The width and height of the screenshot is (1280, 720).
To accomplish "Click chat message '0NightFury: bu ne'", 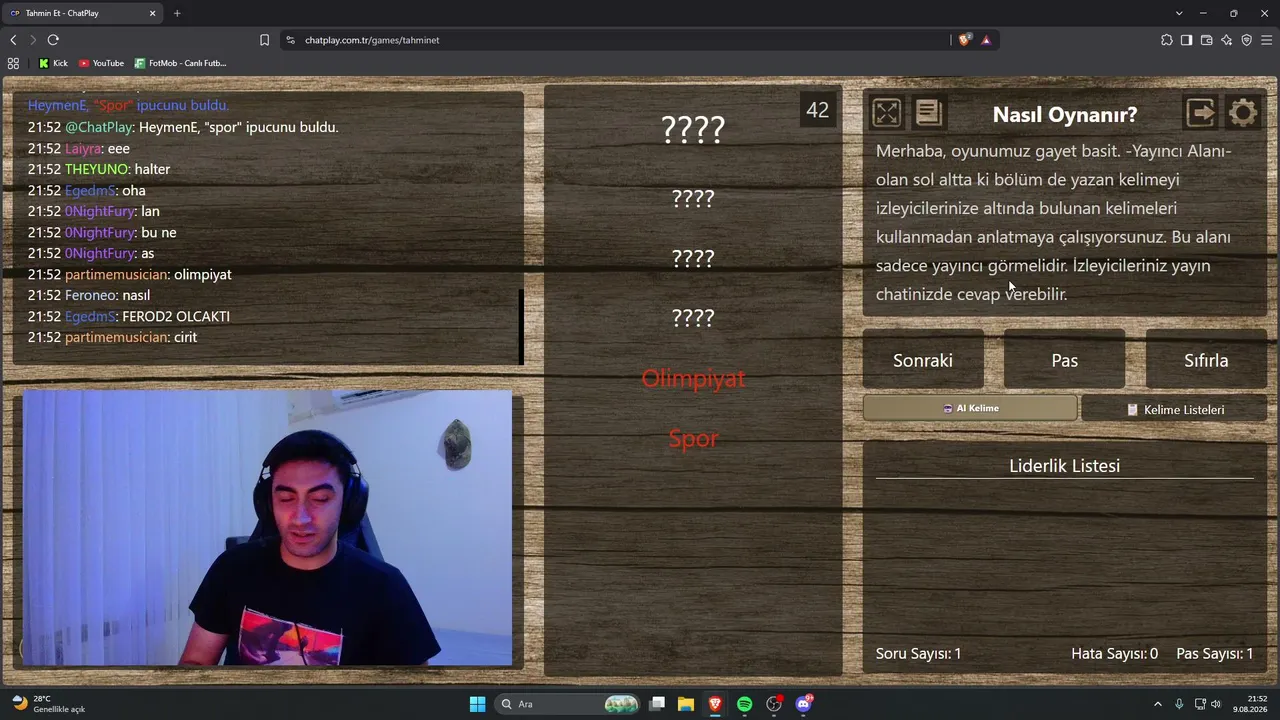I will click(101, 232).
